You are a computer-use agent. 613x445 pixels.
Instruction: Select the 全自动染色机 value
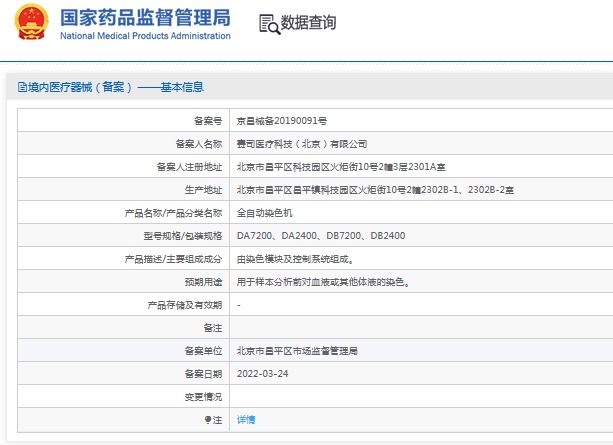click(265, 213)
